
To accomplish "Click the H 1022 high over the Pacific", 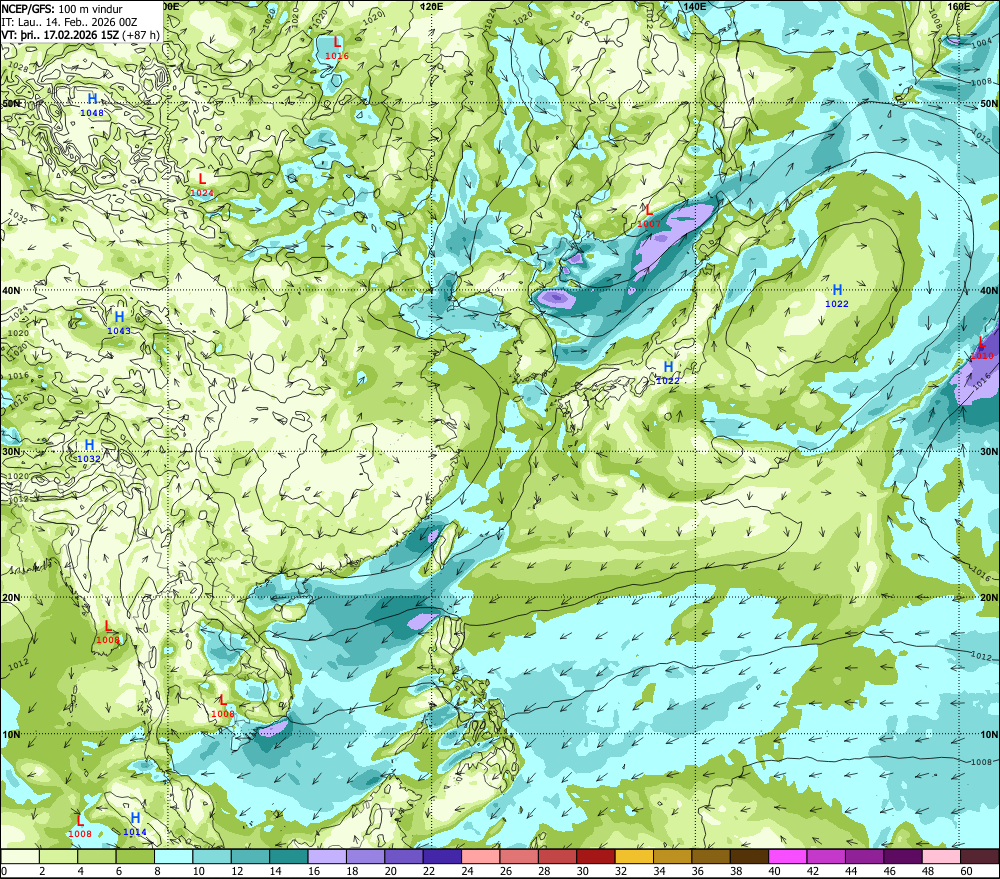I will 837,296.
